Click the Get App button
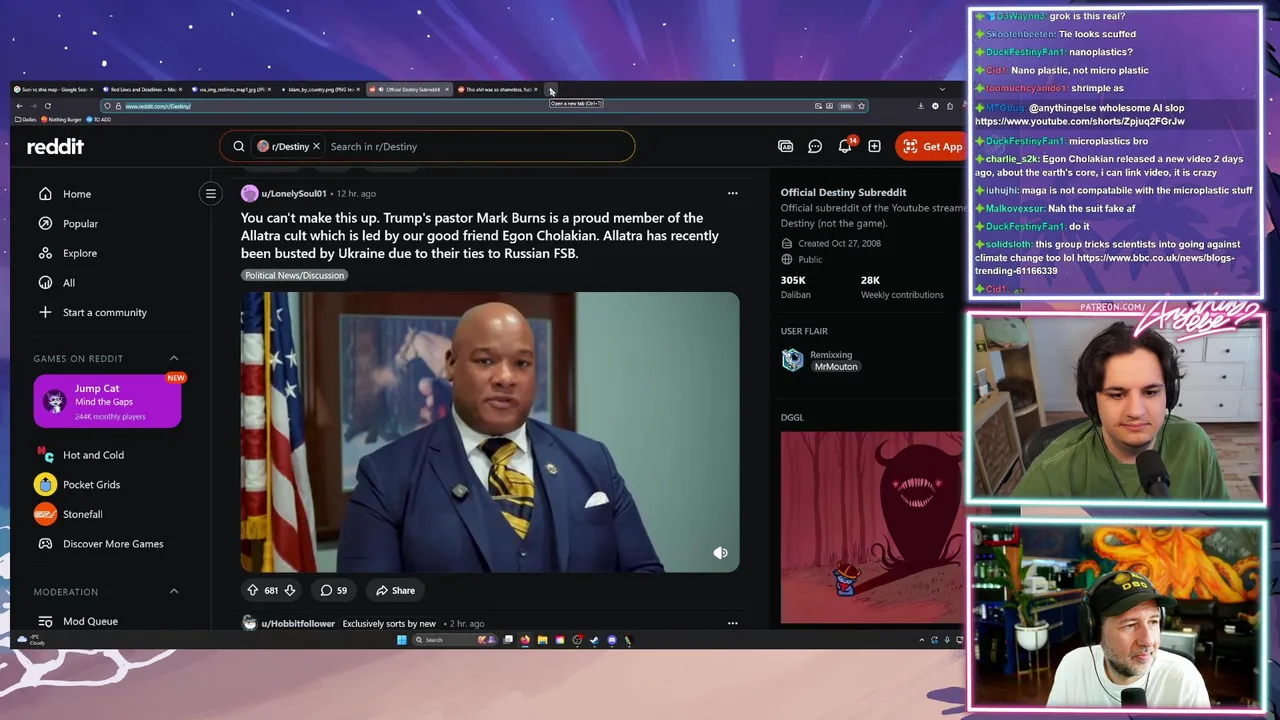Image resolution: width=1280 pixels, height=720 pixels. [929, 146]
